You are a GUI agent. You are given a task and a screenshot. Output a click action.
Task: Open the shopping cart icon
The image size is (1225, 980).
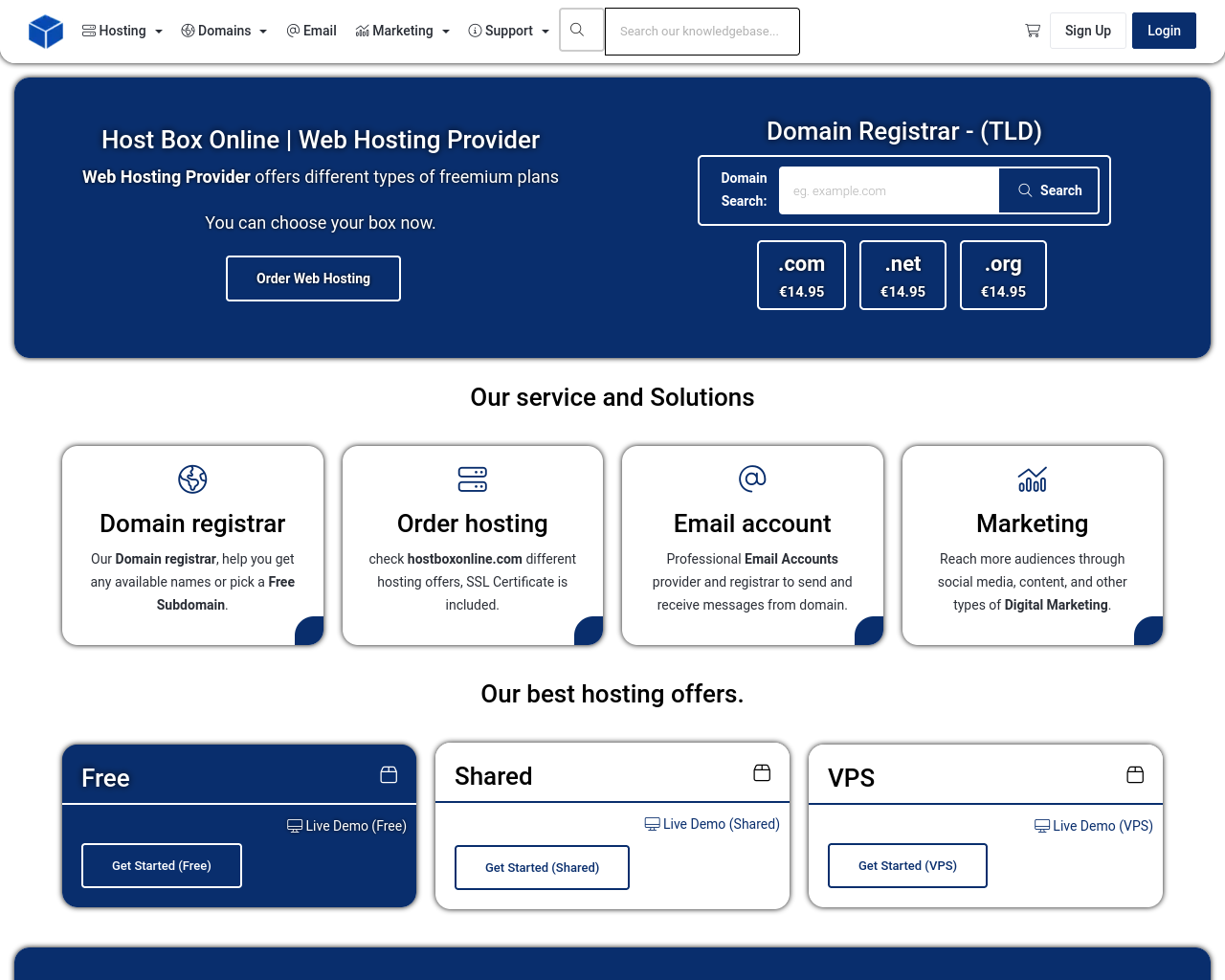click(1033, 31)
